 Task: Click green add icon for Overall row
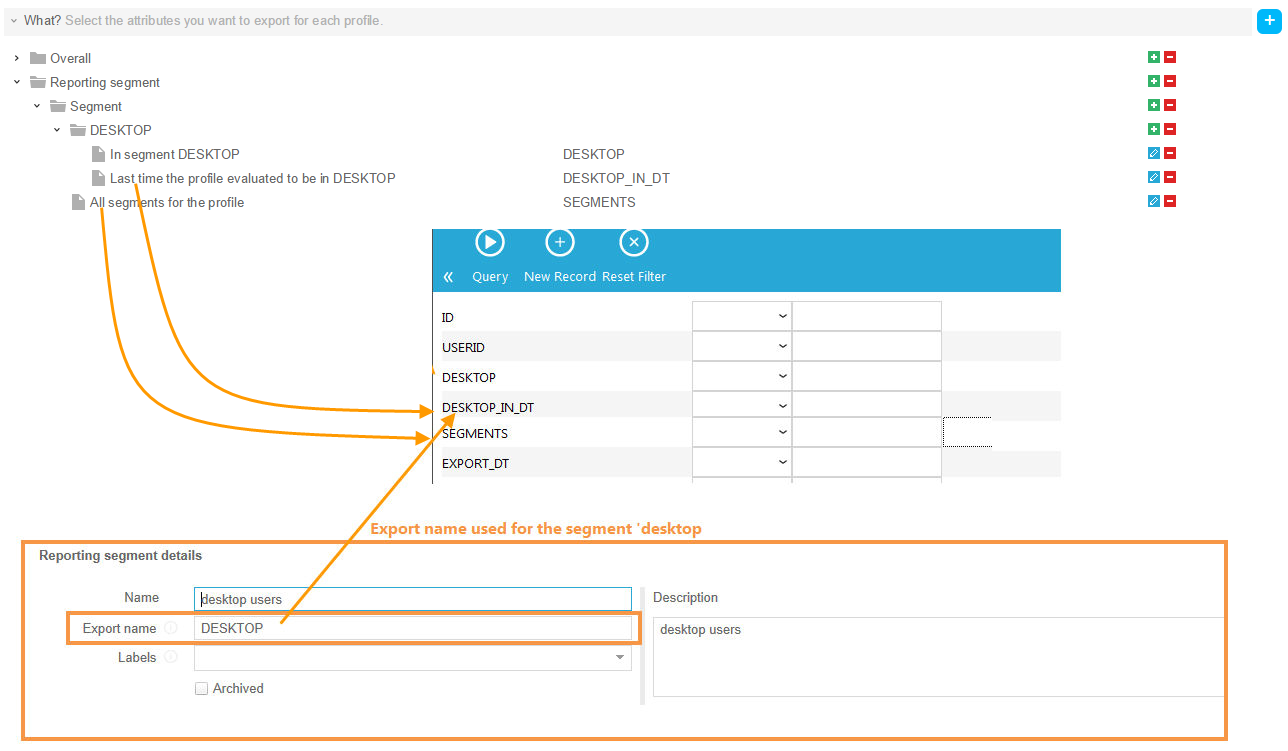coord(1153,58)
